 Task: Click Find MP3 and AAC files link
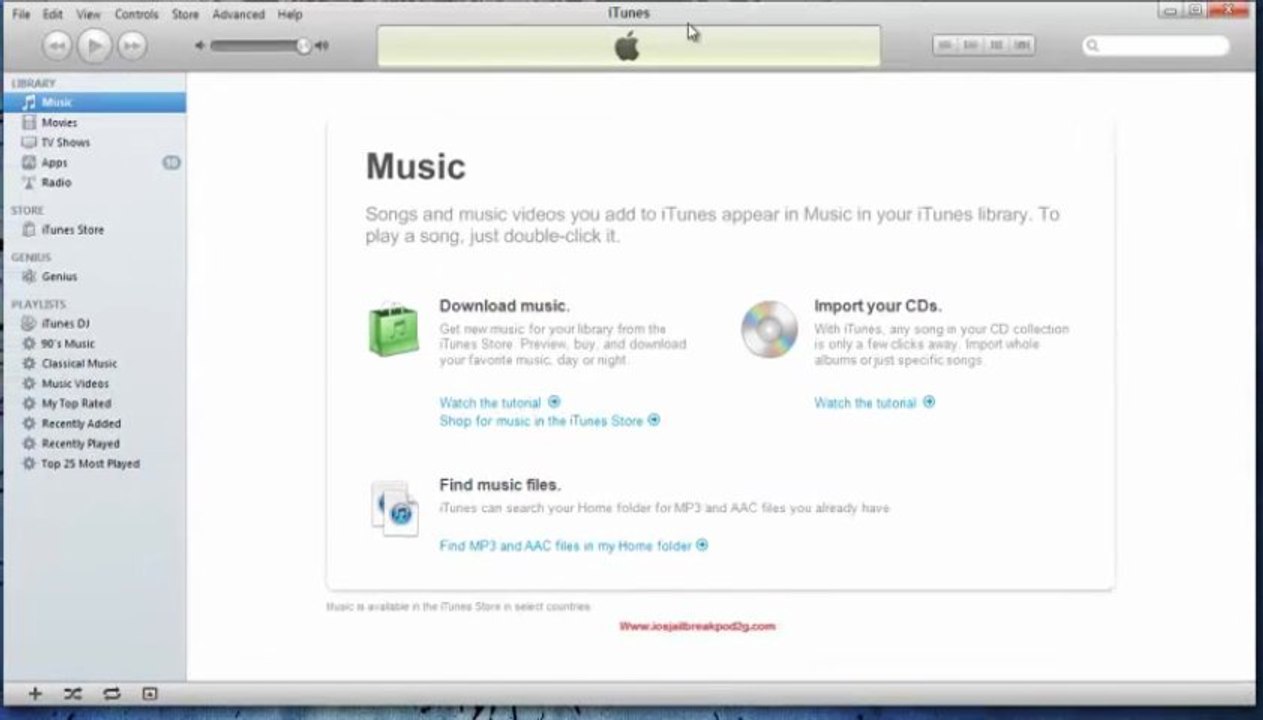click(573, 546)
